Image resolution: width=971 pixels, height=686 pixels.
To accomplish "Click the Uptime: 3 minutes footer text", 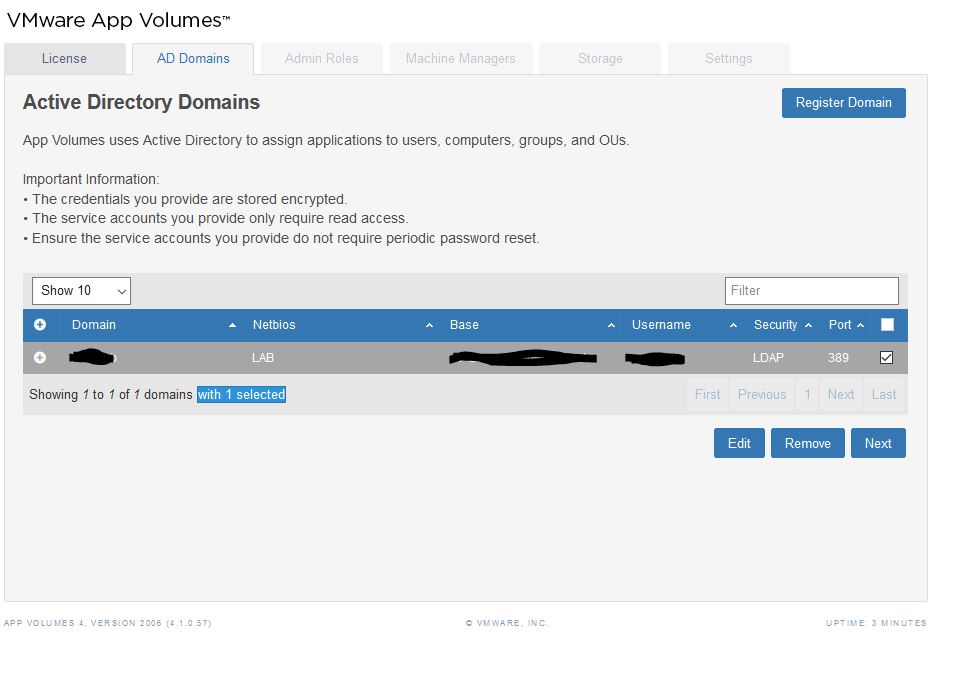I will click(876, 623).
